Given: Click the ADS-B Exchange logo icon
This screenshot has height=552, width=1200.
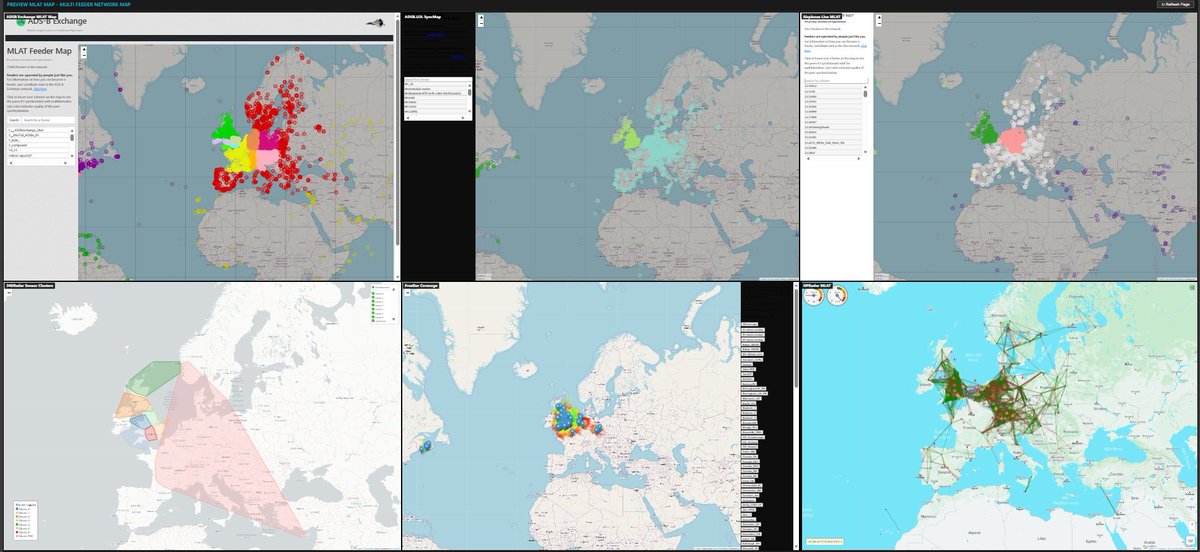Looking at the screenshot, I should [21, 22].
